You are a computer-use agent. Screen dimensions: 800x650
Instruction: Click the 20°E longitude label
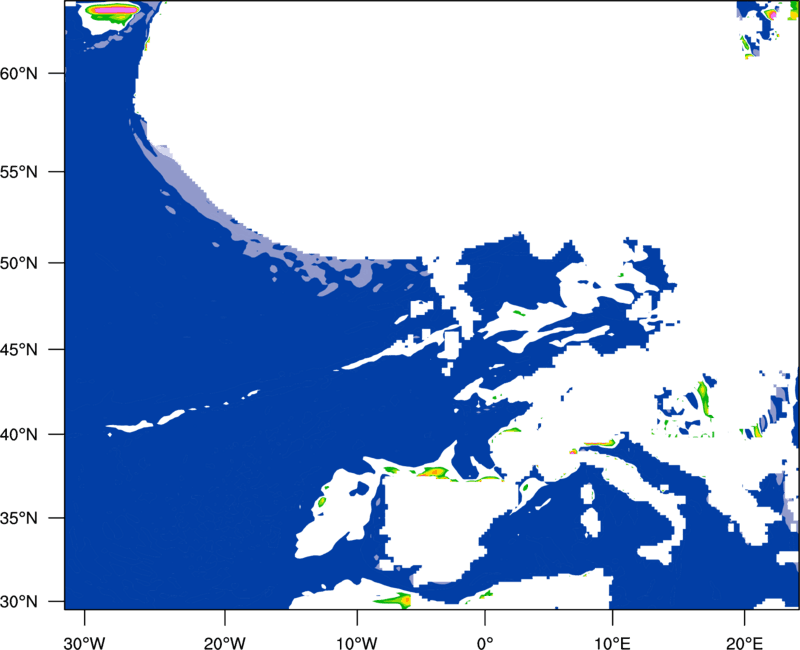[744, 643]
